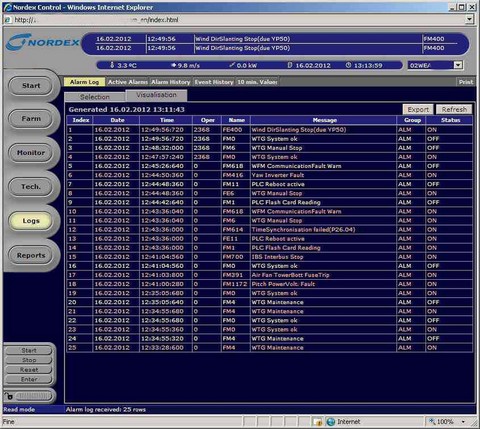Switch to the Alarm Log tab
Screen dimensions: 480x429
[x=84, y=82]
